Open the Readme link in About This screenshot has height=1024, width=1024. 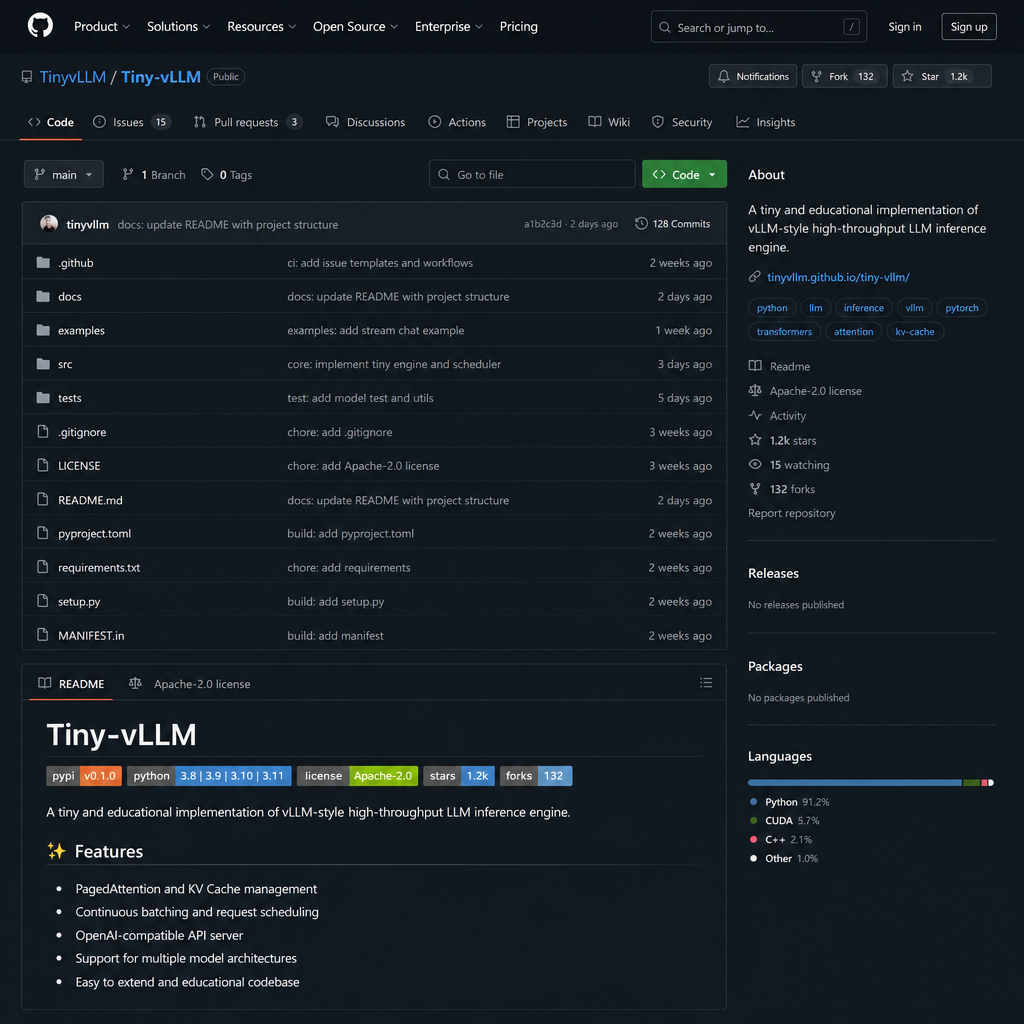tap(779, 366)
